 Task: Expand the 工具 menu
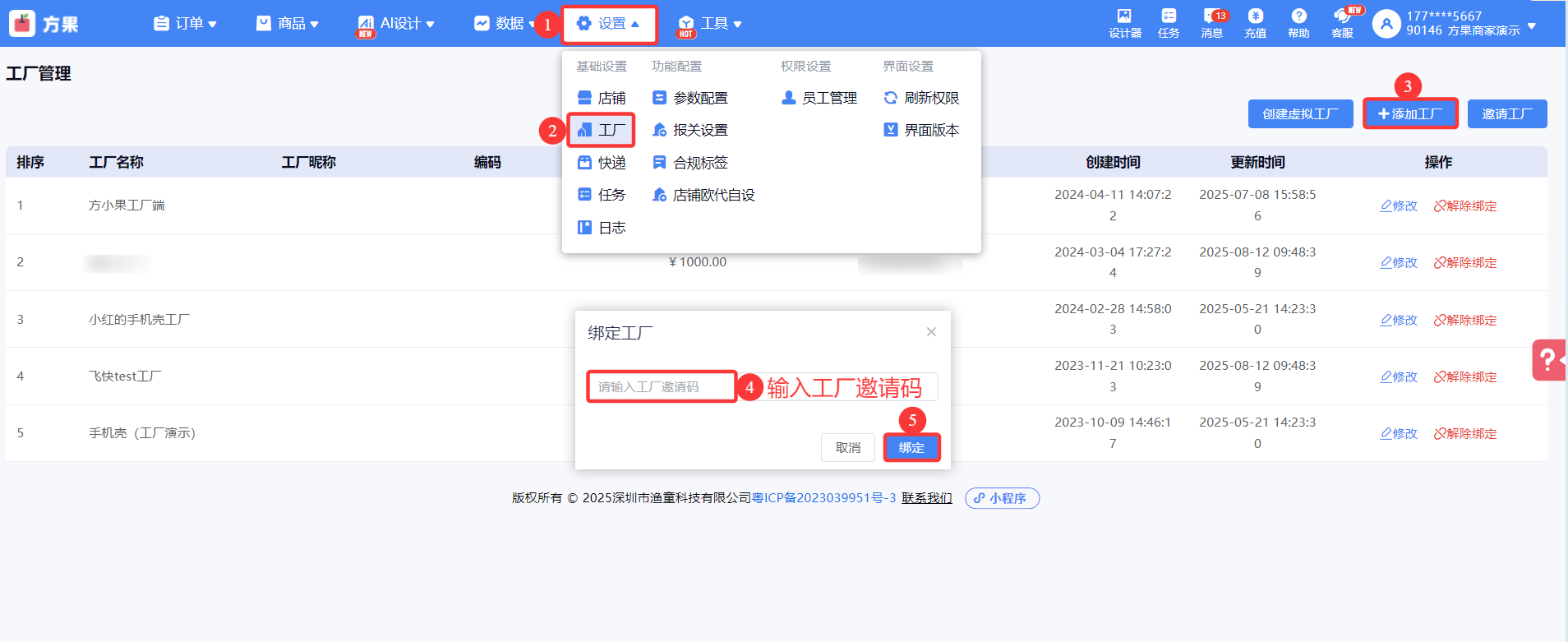pyautogui.click(x=710, y=24)
